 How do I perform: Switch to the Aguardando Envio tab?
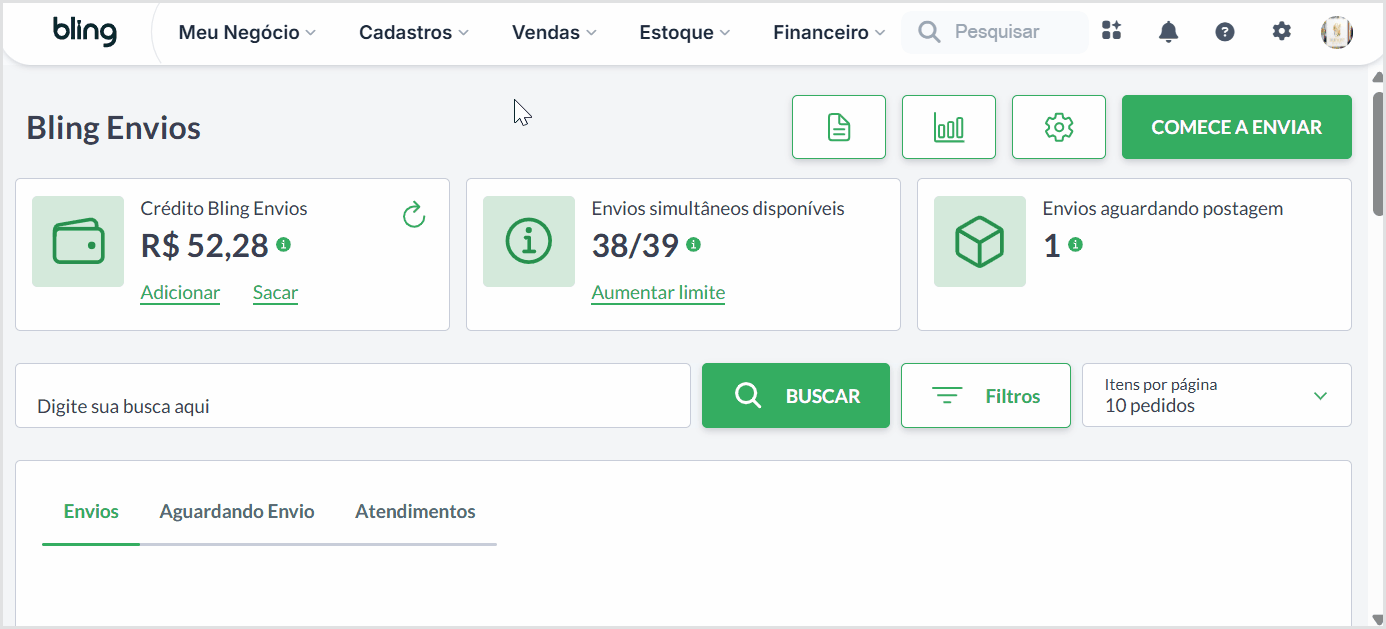pyautogui.click(x=237, y=511)
